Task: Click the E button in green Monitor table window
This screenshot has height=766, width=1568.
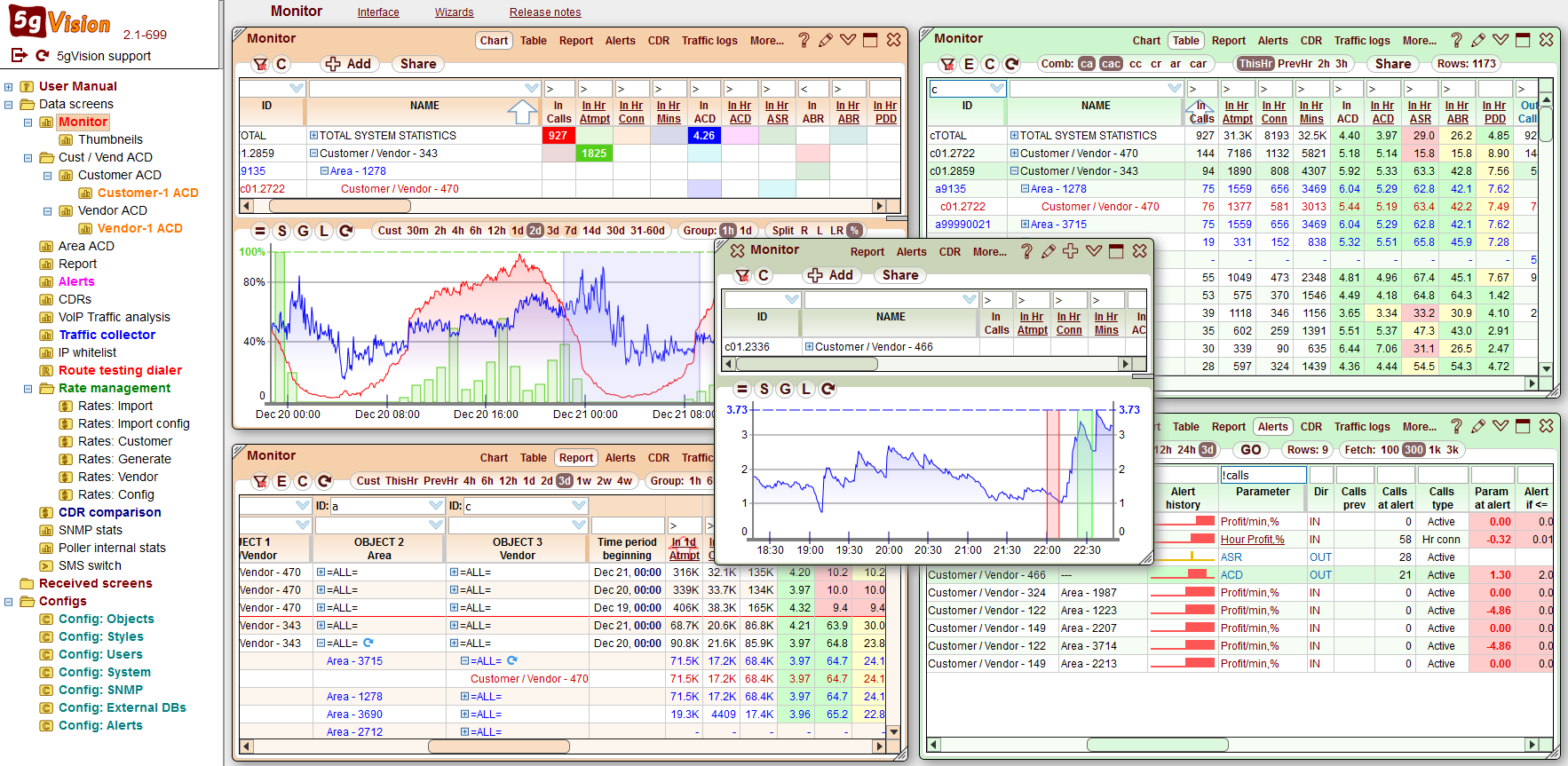Action: point(969,64)
